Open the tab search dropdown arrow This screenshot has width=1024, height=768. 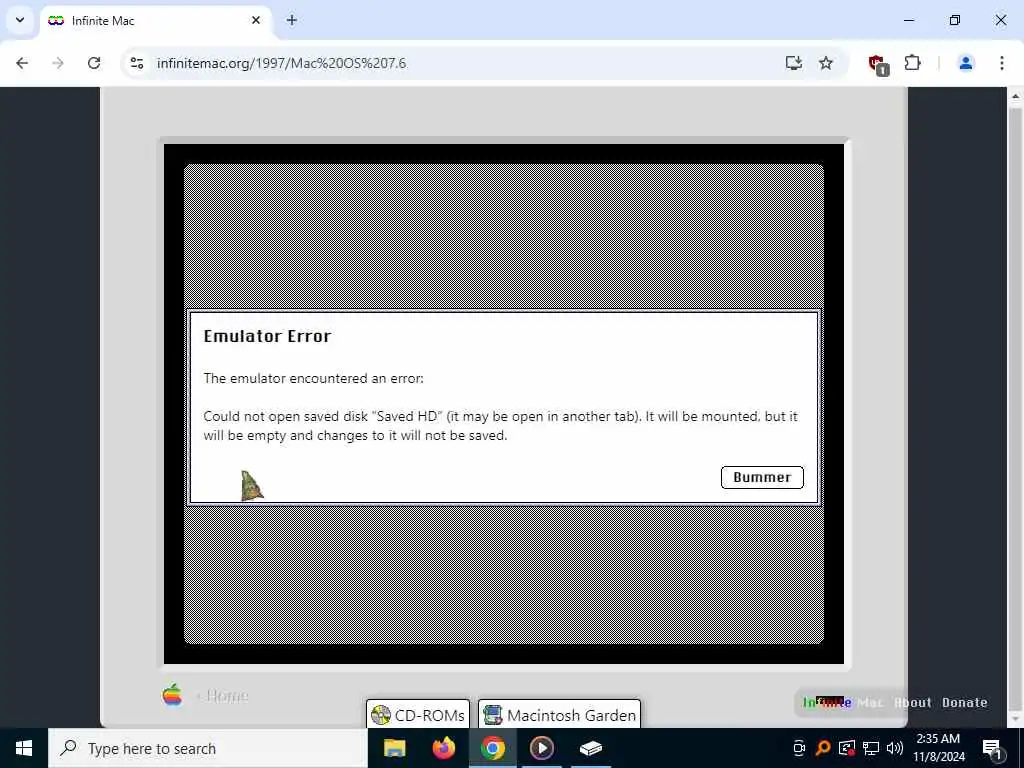click(20, 20)
